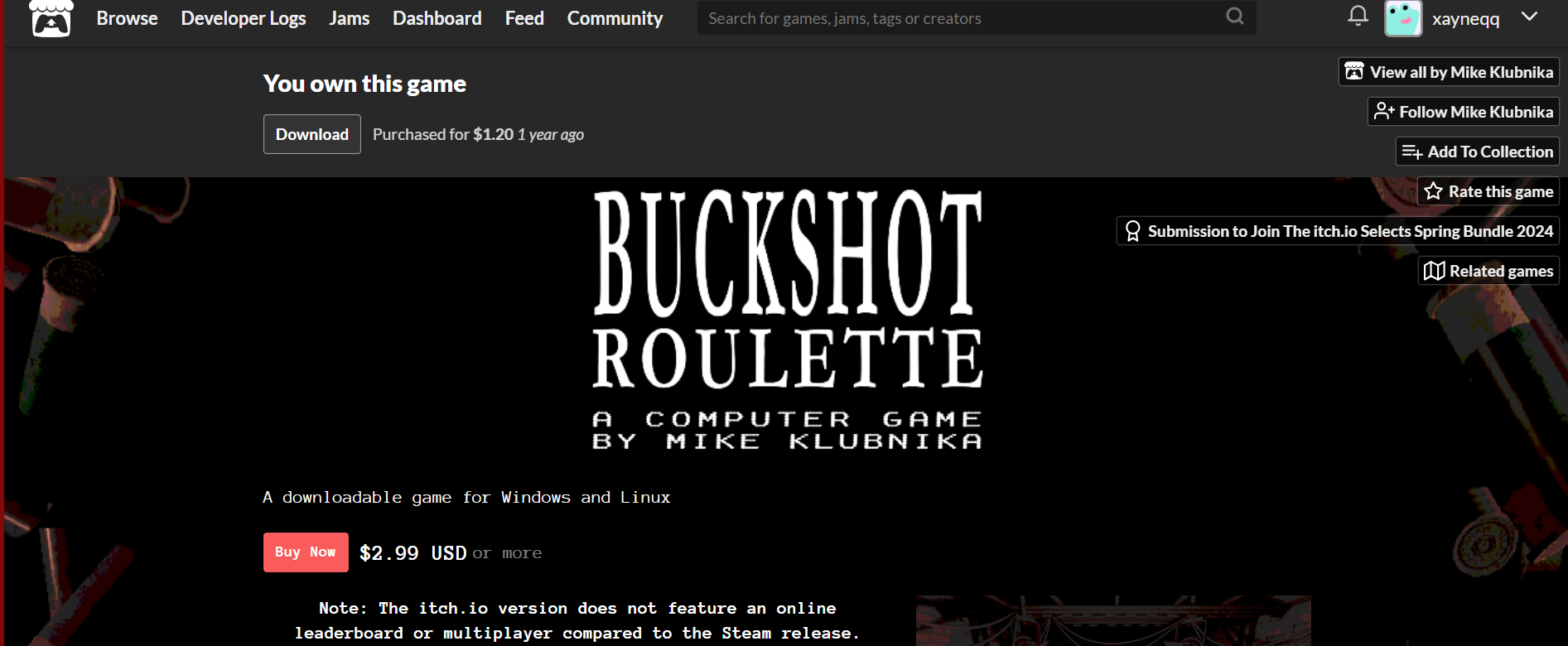Click the 'or more' text beside price
Viewport: 1568px width, 646px height.
pos(508,553)
